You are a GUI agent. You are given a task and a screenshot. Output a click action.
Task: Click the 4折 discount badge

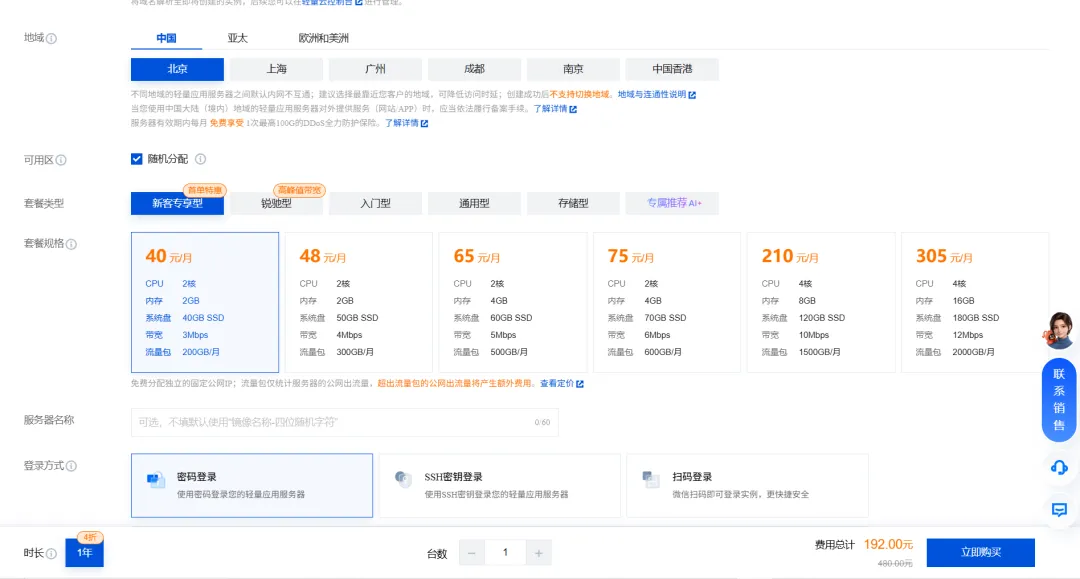90,537
